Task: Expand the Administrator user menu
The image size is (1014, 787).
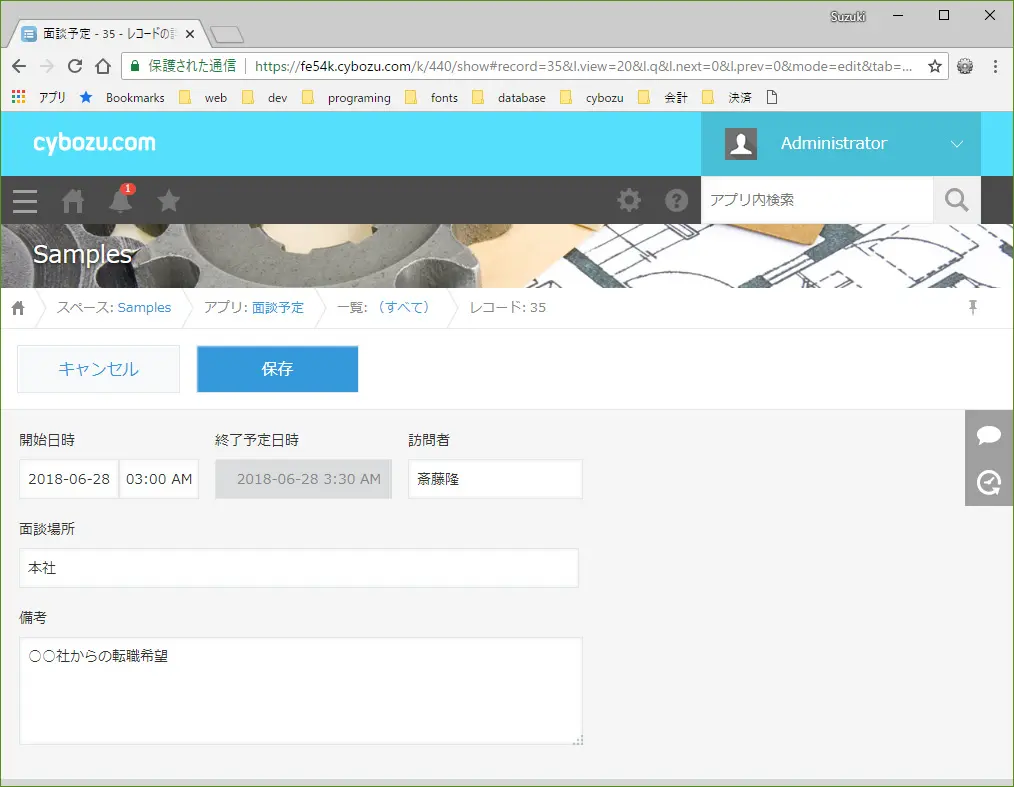Action: point(841,144)
